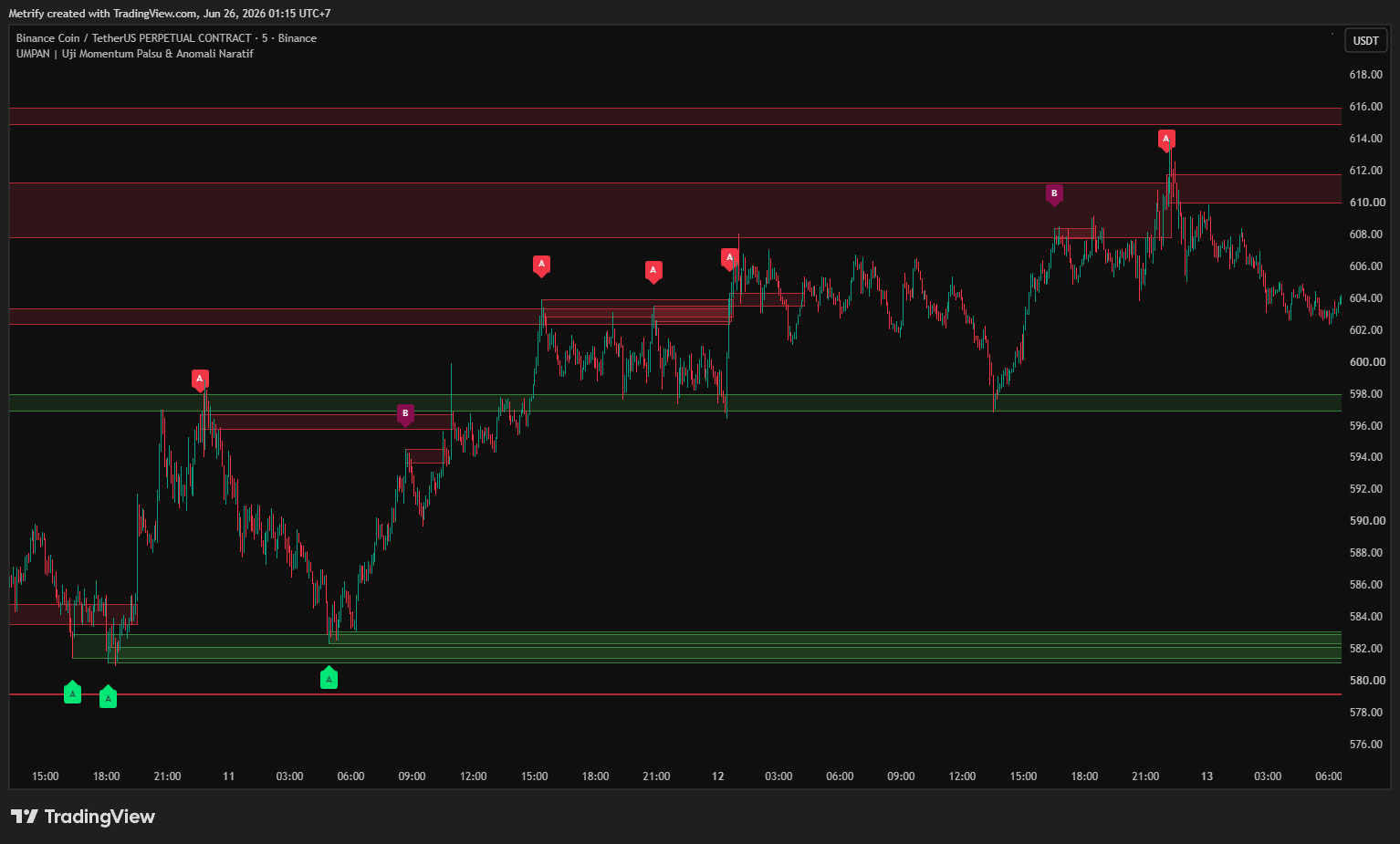Select the thin red zone at 616
This screenshot has height=844, width=1400.
[675, 116]
